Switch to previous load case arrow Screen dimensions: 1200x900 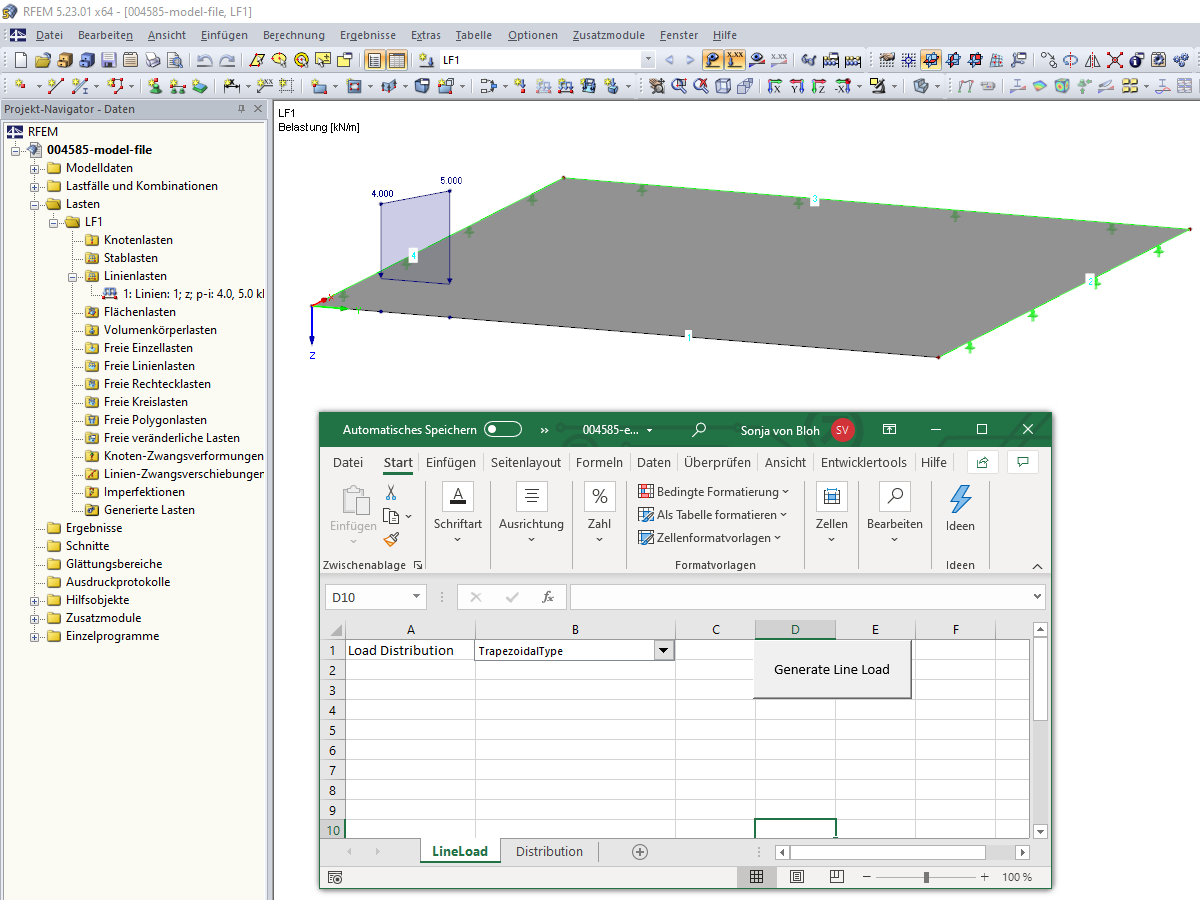pos(669,60)
